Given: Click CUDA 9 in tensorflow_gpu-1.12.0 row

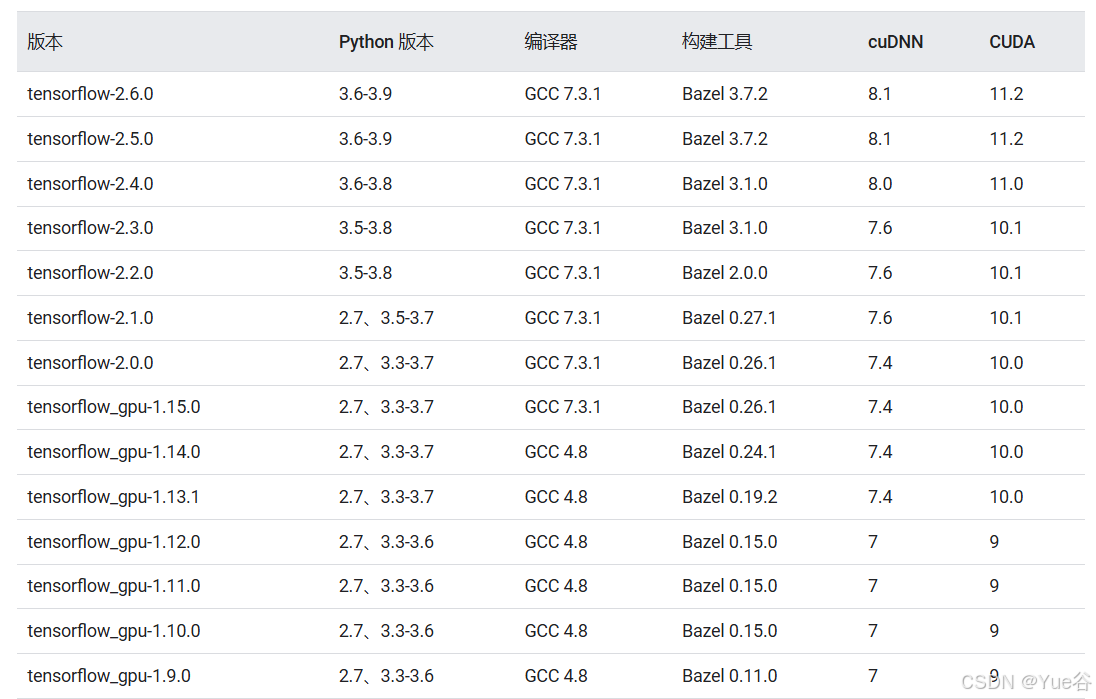Looking at the screenshot, I should click(x=994, y=542).
